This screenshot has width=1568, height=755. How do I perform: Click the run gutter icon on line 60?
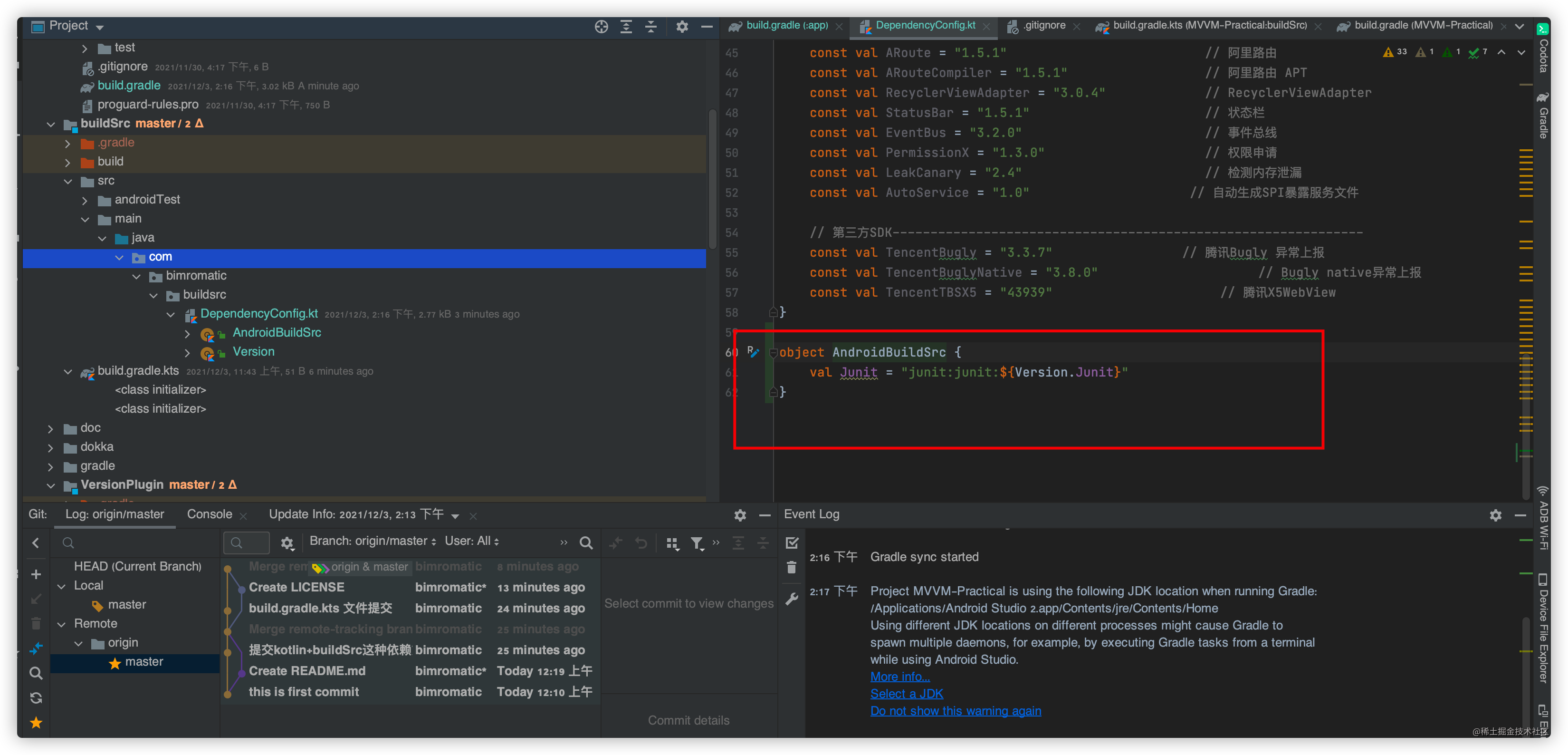(x=753, y=352)
